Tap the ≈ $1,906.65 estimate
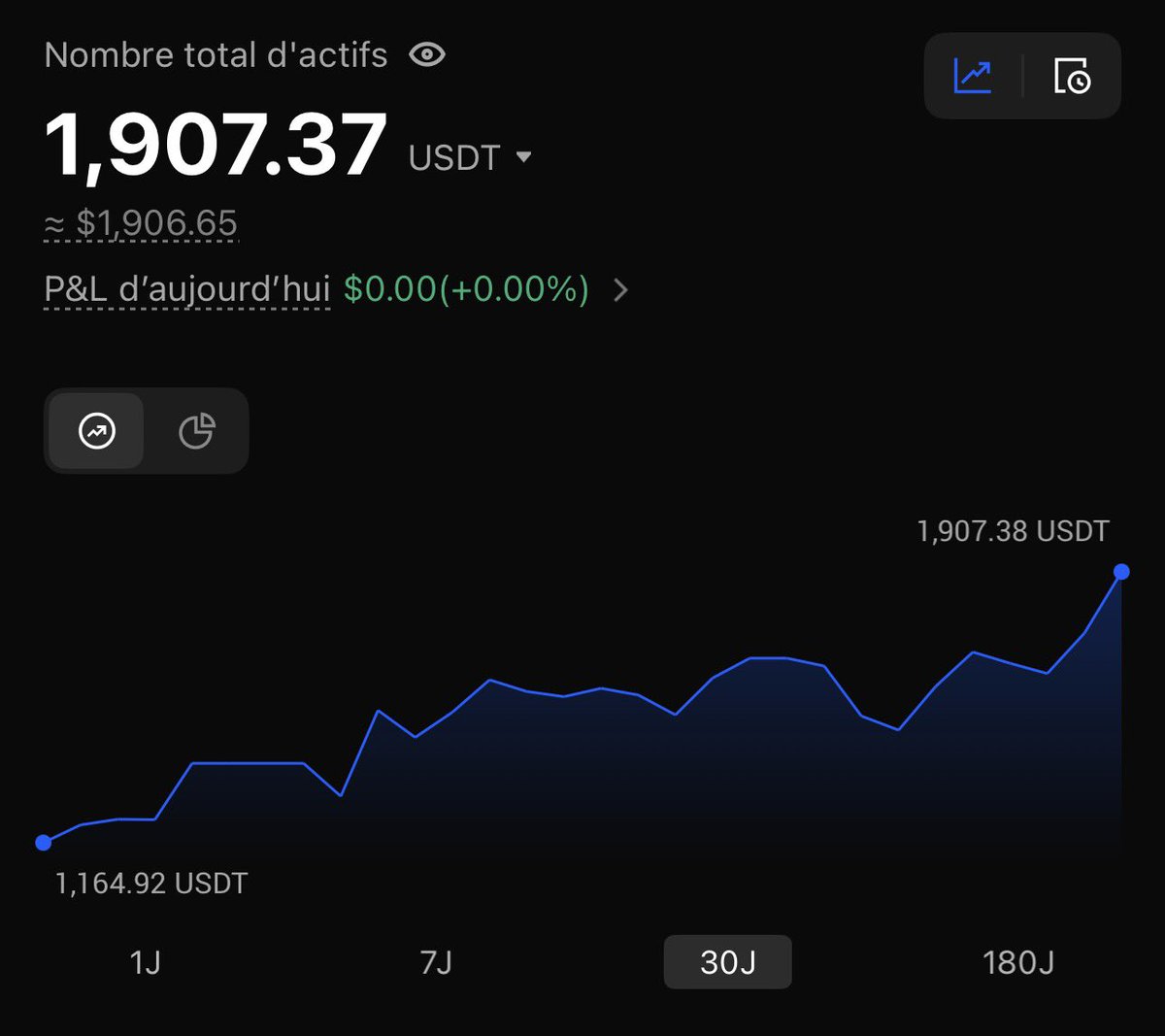 coord(141,223)
